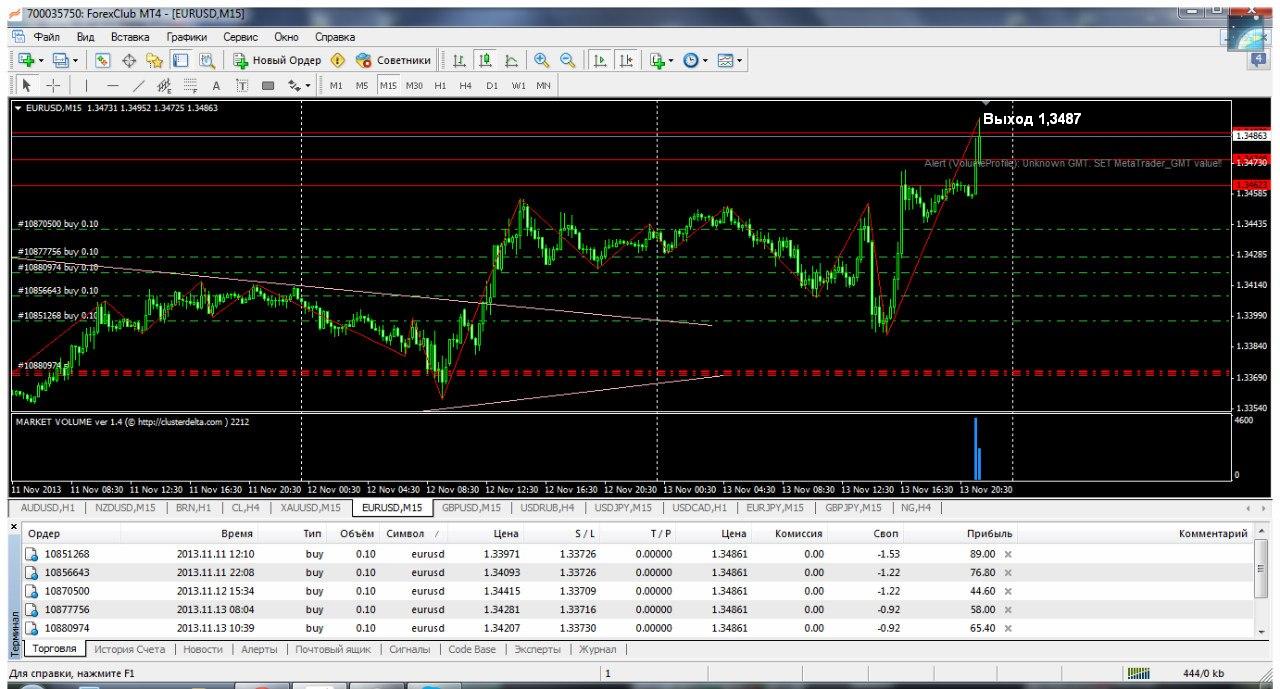Toggle the Market Watch window
This screenshot has height=689, width=1280.
click(103, 60)
